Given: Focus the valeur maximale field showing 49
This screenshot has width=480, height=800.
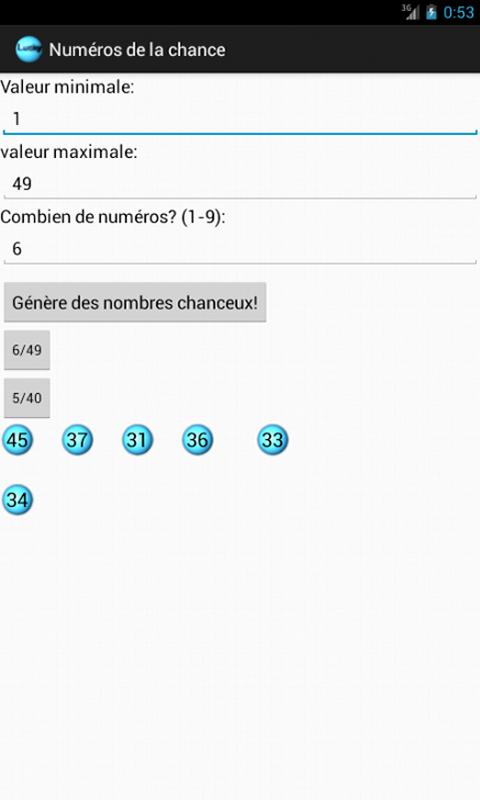Looking at the screenshot, I should pos(240,184).
